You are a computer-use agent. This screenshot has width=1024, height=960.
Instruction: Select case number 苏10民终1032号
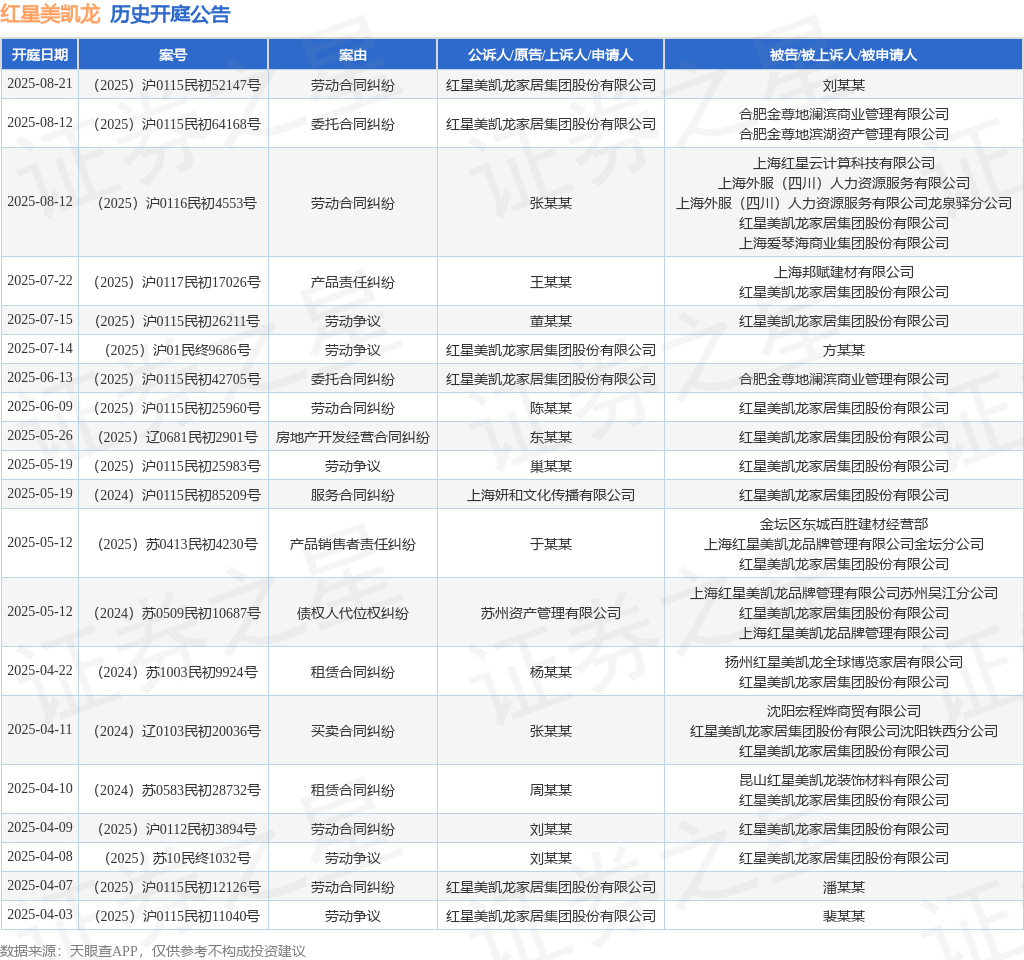pos(177,858)
